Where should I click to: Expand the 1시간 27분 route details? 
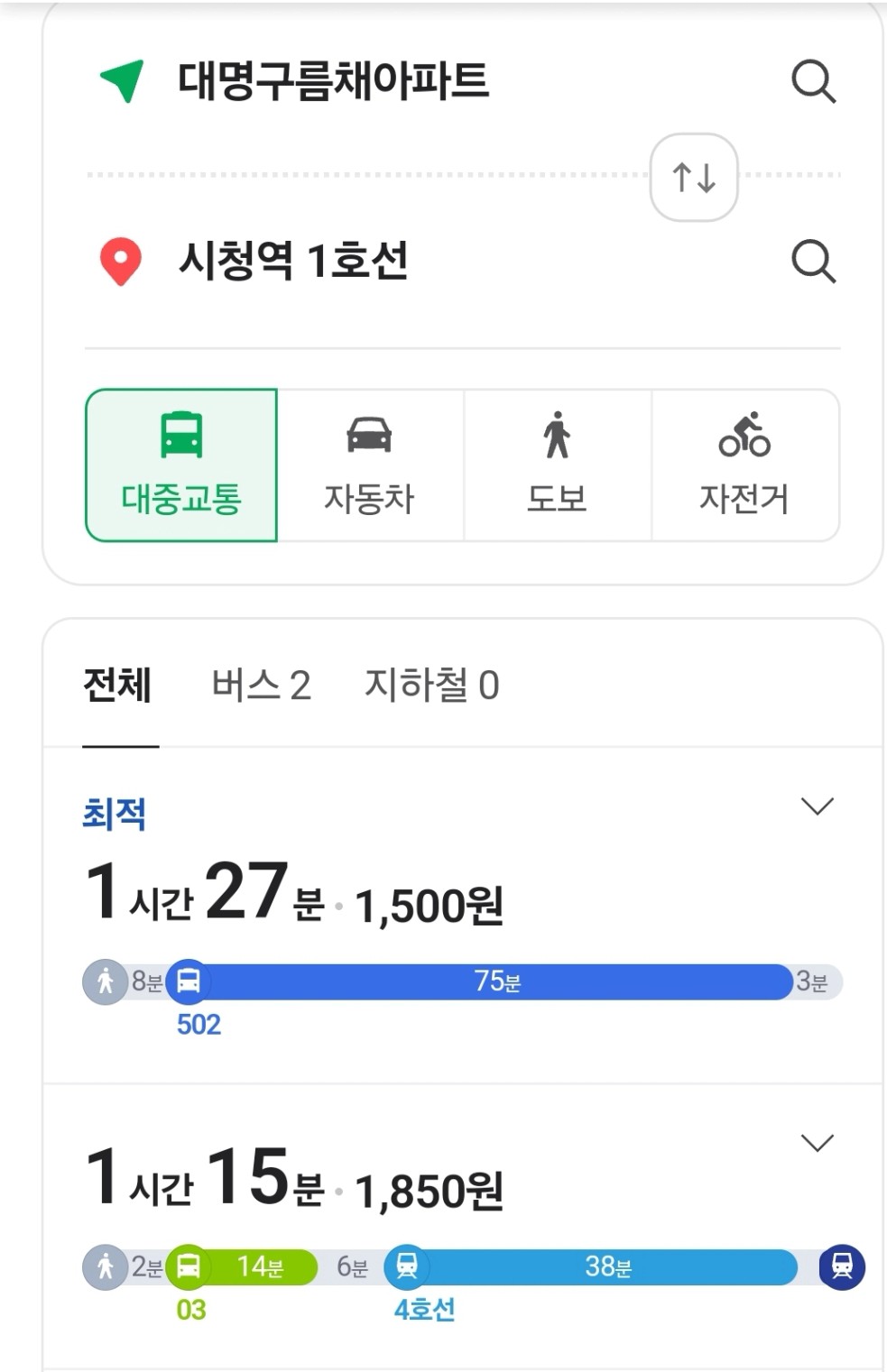[818, 806]
